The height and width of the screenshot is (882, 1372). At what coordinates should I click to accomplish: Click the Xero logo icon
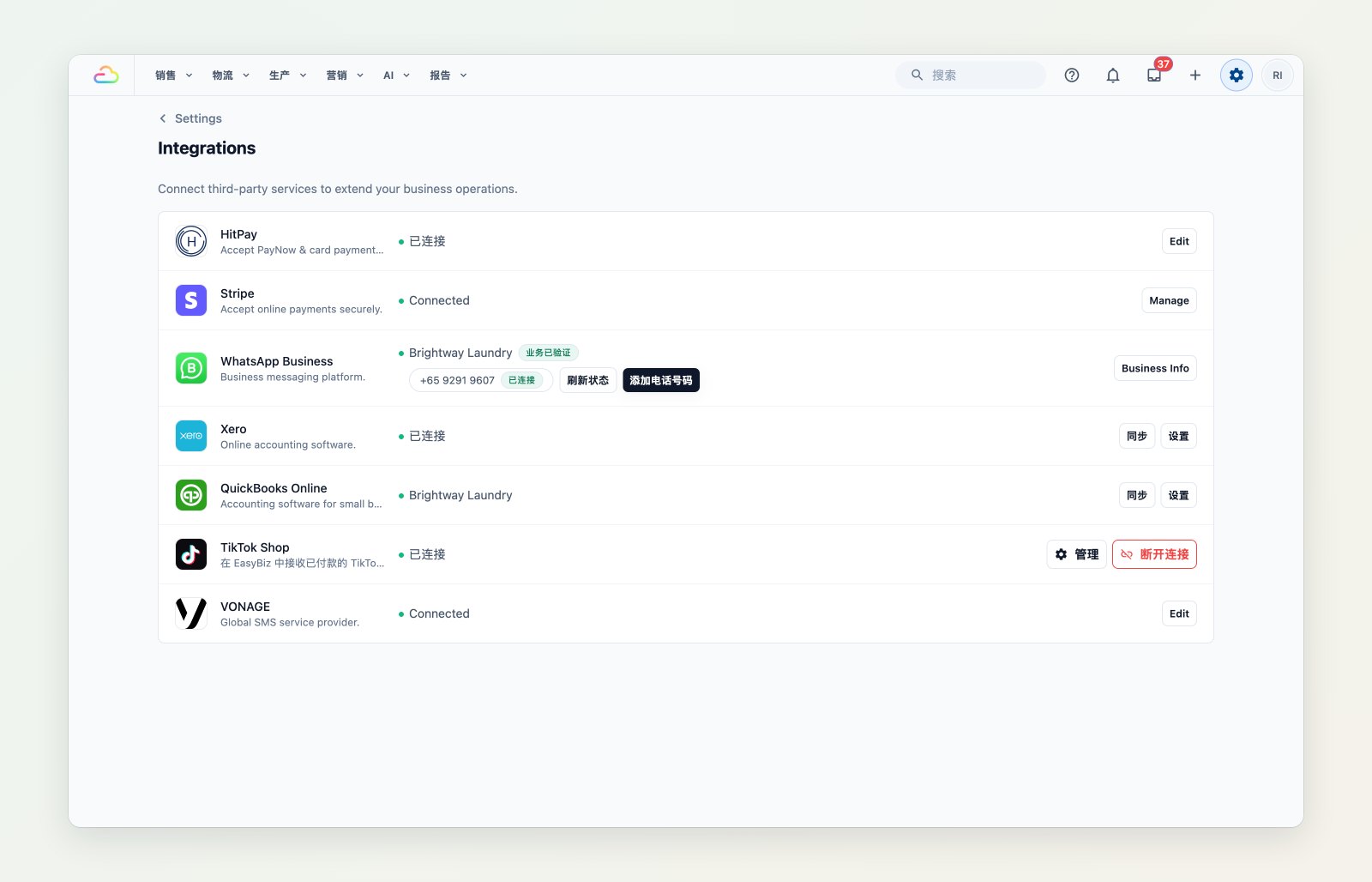191,436
